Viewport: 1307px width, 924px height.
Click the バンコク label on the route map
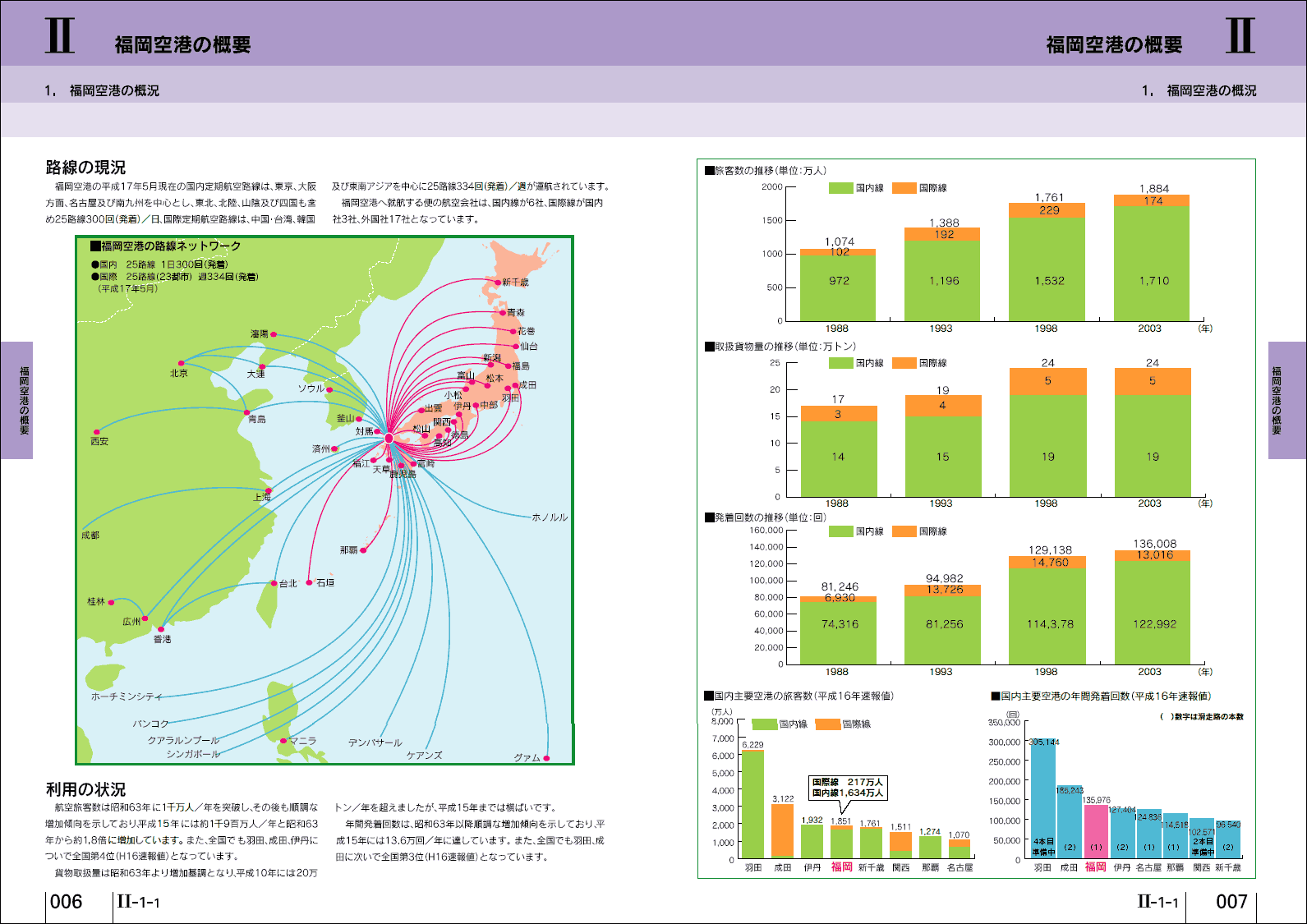pyautogui.click(x=151, y=724)
